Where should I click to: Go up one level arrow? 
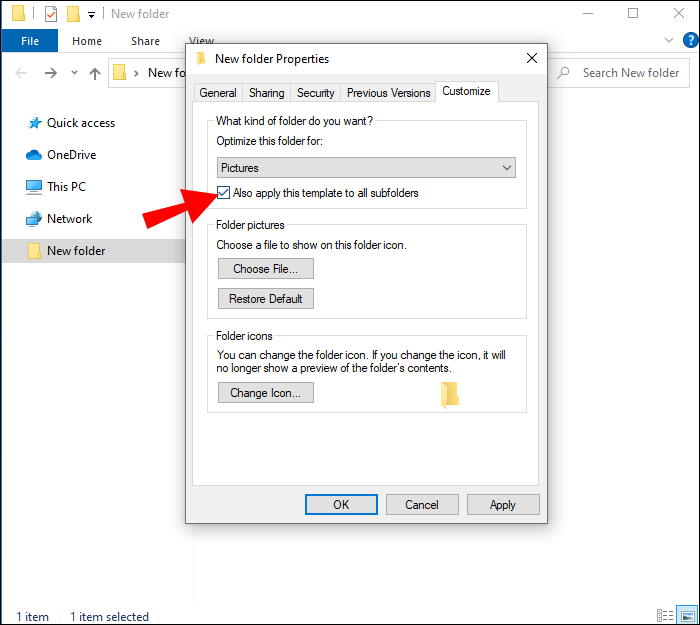point(95,73)
